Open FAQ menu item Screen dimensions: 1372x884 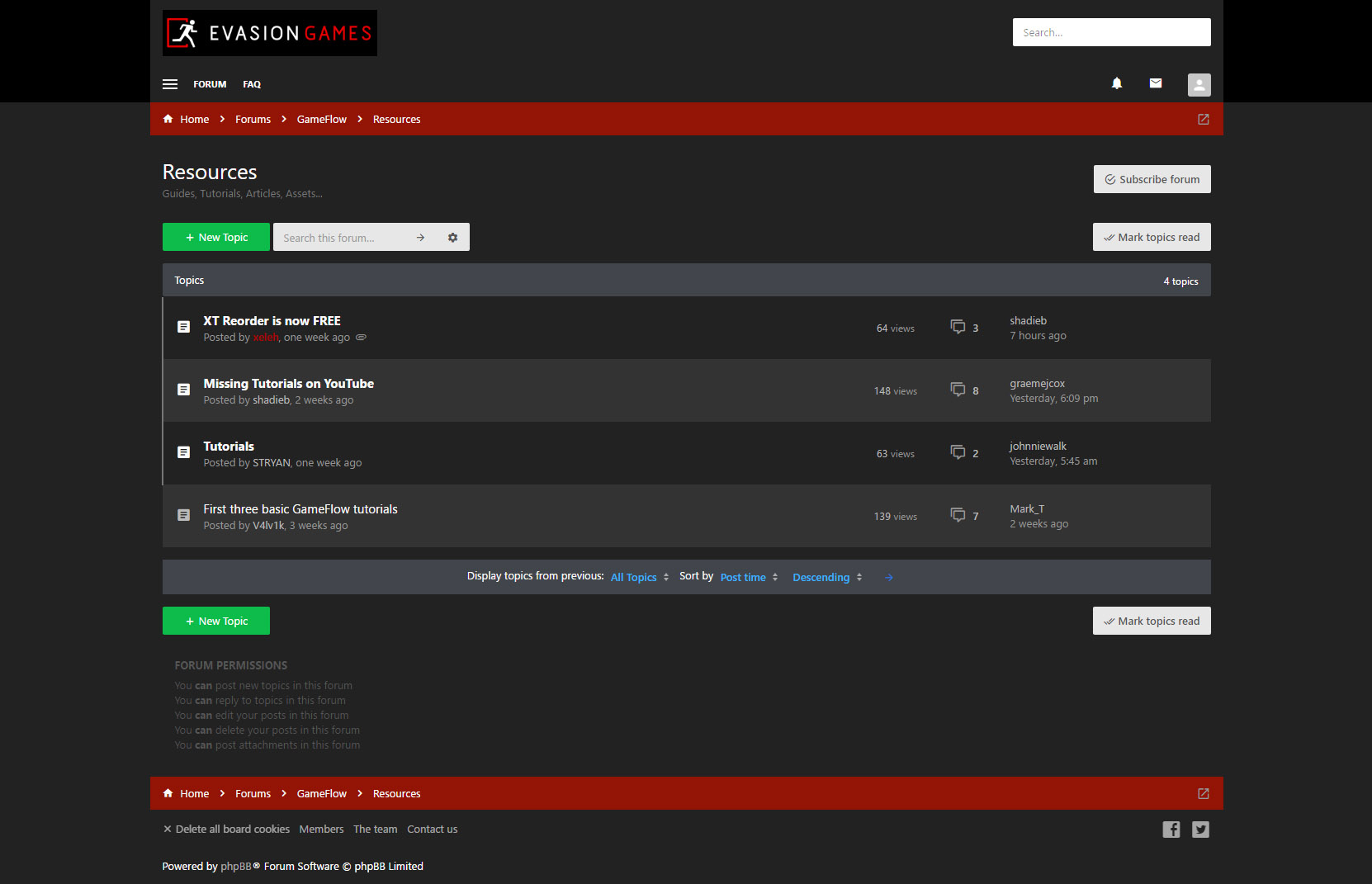[x=252, y=84]
